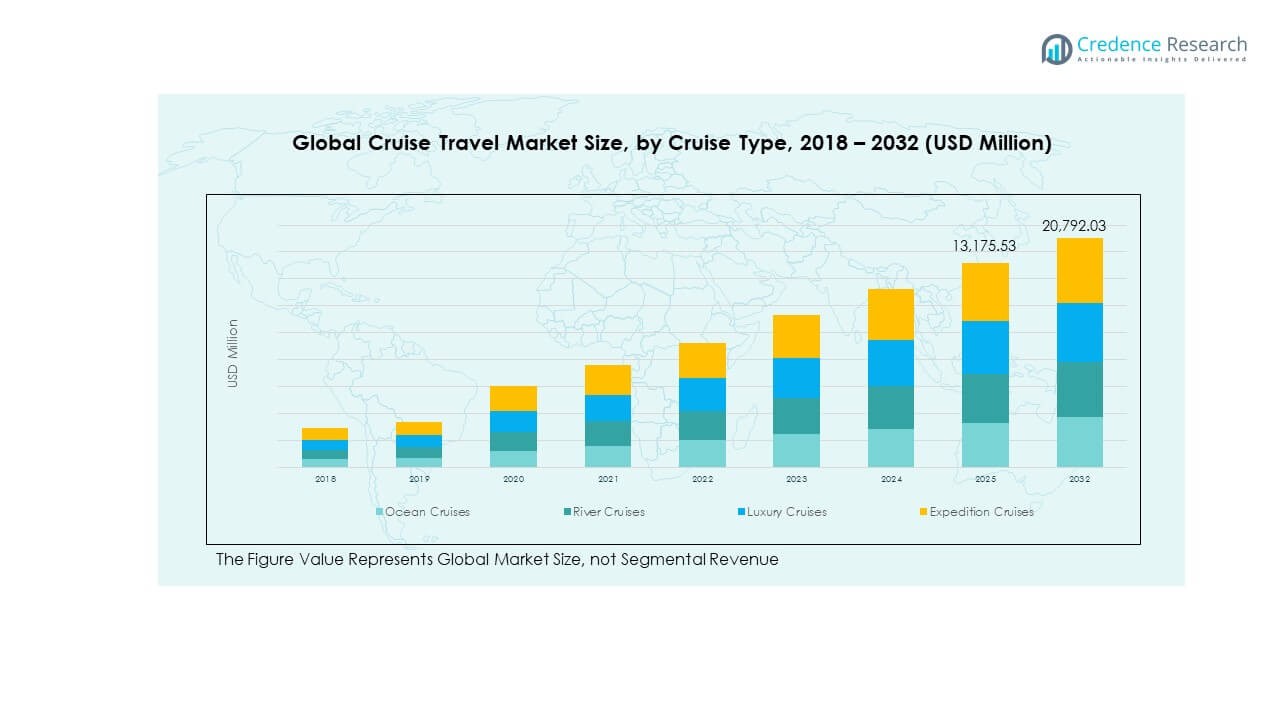Image resolution: width=1280 pixels, height=720 pixels.
Task: Click the Expedition Cruises legend color marker
Action: click(x=923, y=512)
